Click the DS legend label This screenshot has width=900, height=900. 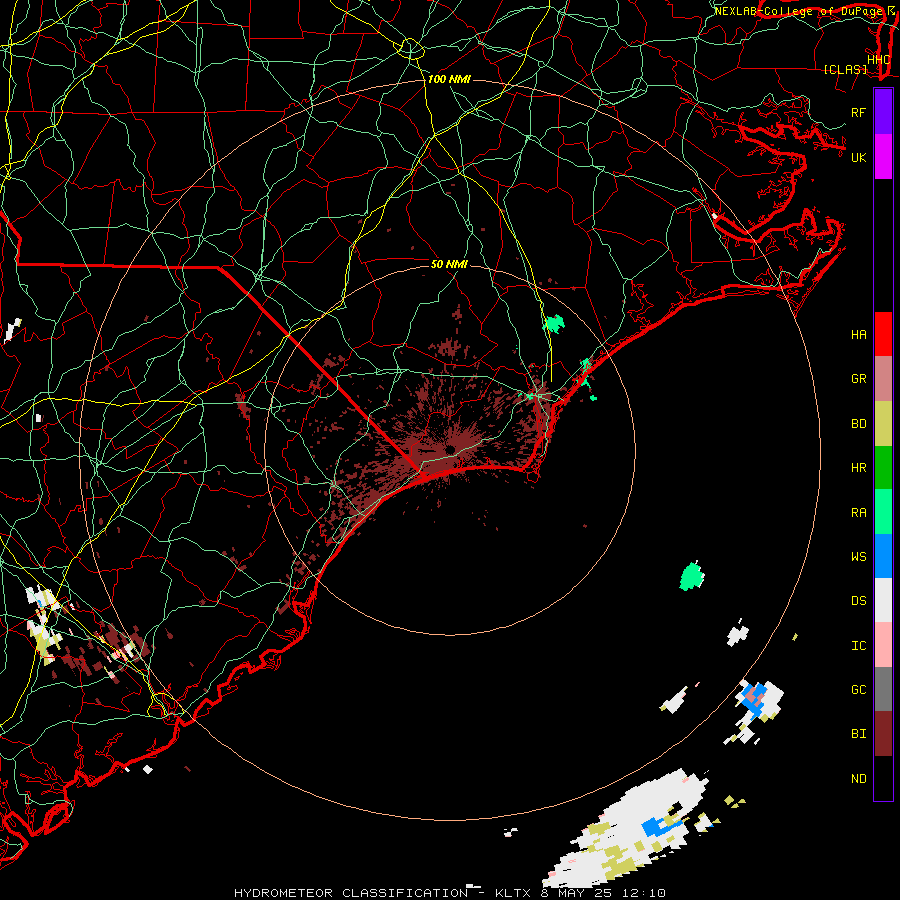pyautogui.click(x=858, y=601)
